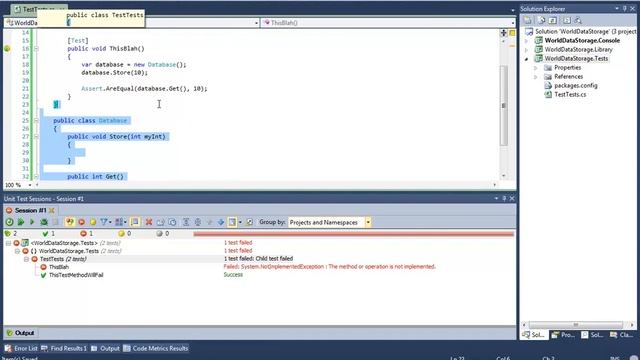Click the unit test glyph beside line 16
This screenshot has height=360, width=640.
pos(7,49)
